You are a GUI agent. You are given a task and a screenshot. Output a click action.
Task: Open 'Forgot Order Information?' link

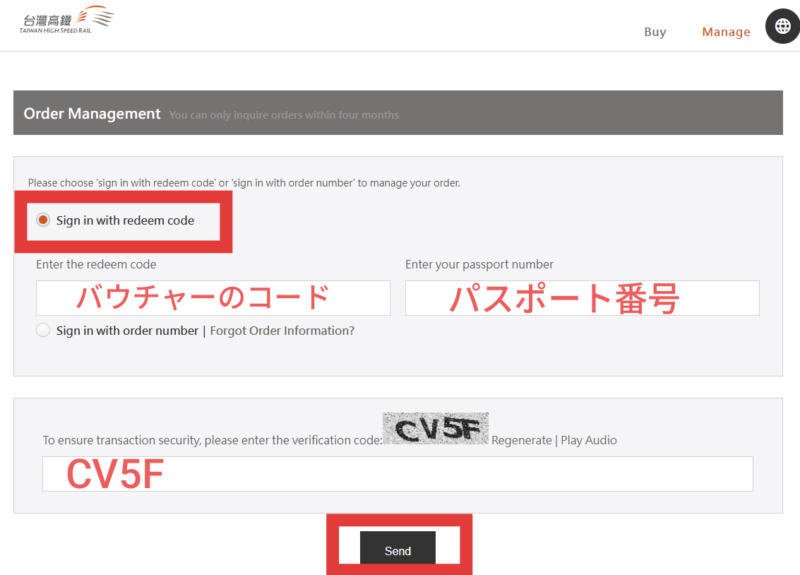tap(282, 331)
